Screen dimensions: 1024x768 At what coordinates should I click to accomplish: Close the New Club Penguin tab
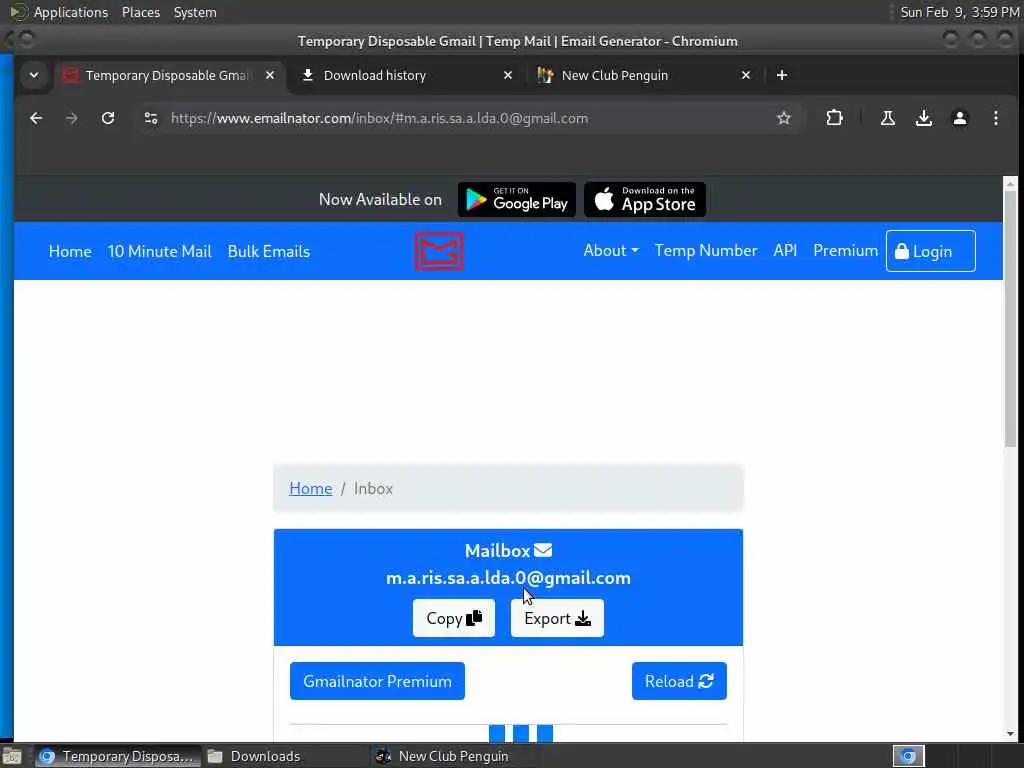(x=746, y=75)
